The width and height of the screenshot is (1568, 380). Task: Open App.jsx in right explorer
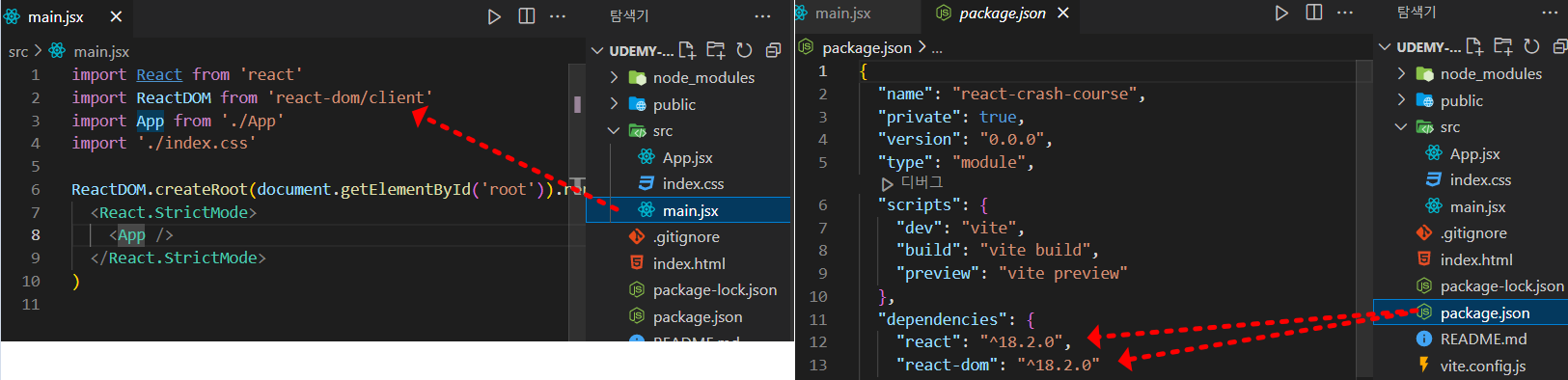click(1471, 153)
